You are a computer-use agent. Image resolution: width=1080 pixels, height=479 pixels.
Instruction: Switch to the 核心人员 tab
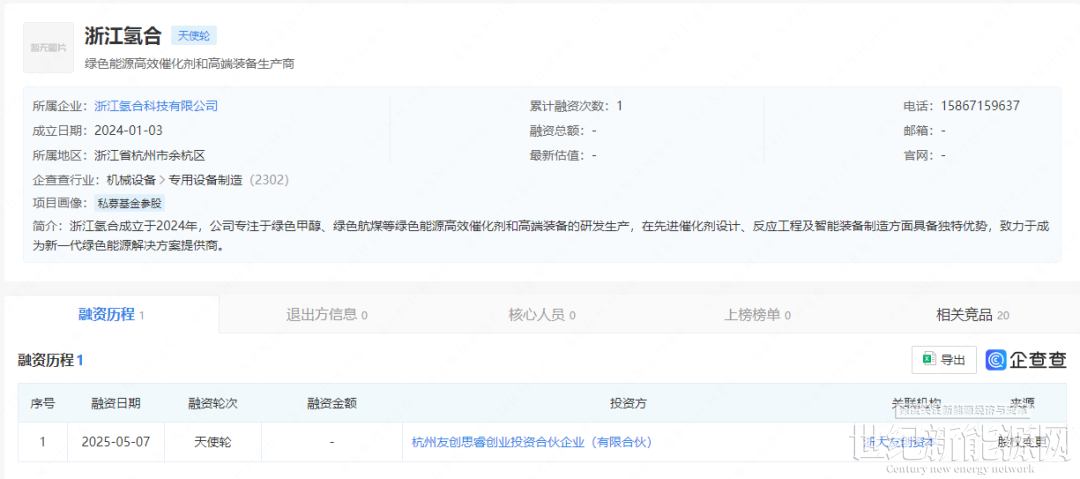point(542,315)
